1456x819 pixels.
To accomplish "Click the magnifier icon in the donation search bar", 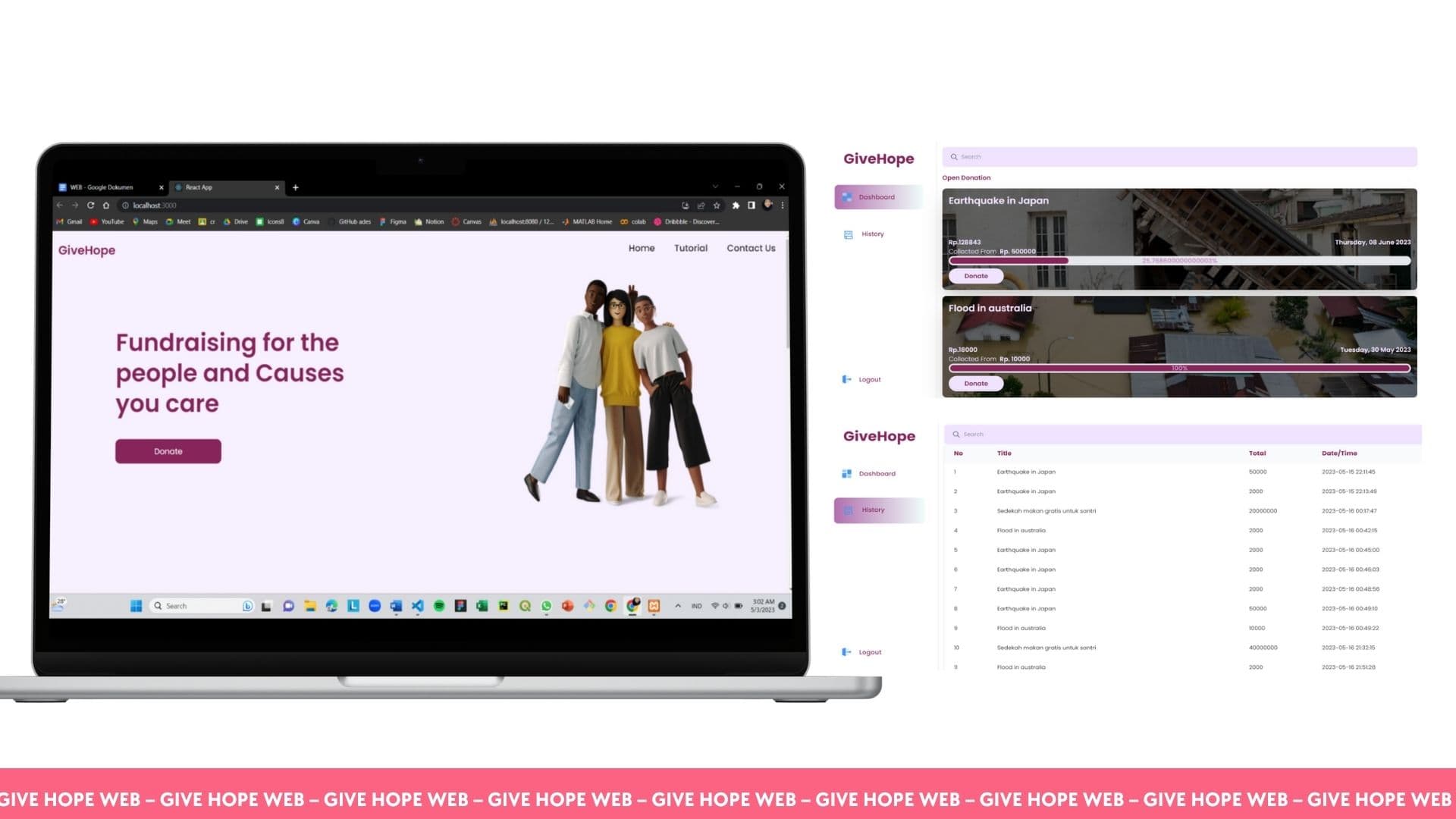I will pyautogui.click(x=955, y=157).
